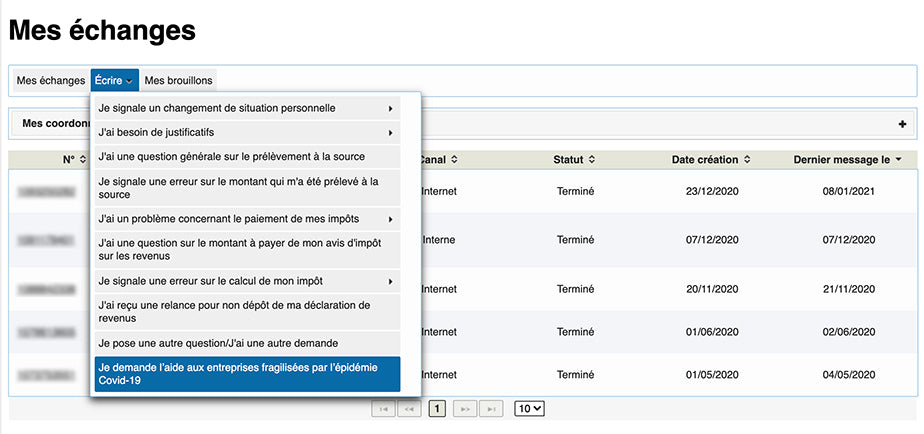The width and height of the screenshot is (924, 434).
Task: Expand the Mes coordonnées panel plus icon
Action: tap(902, 124)
